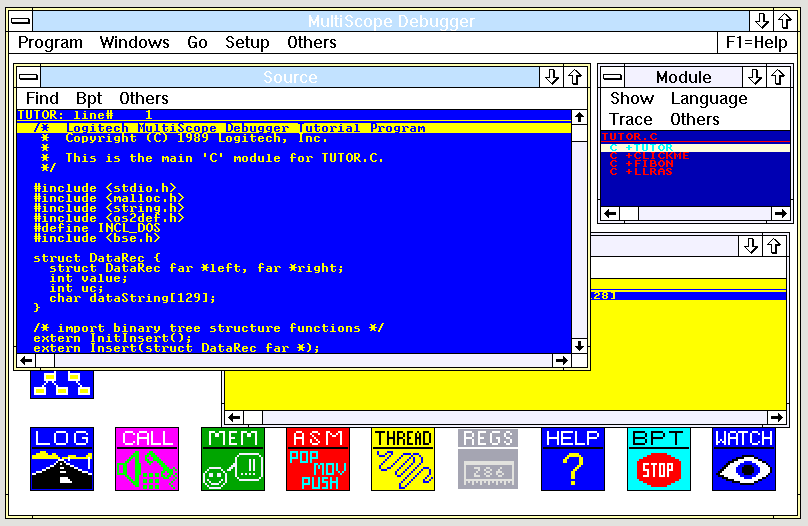Select the +TUTOR module row

click(x=695, y=148)
